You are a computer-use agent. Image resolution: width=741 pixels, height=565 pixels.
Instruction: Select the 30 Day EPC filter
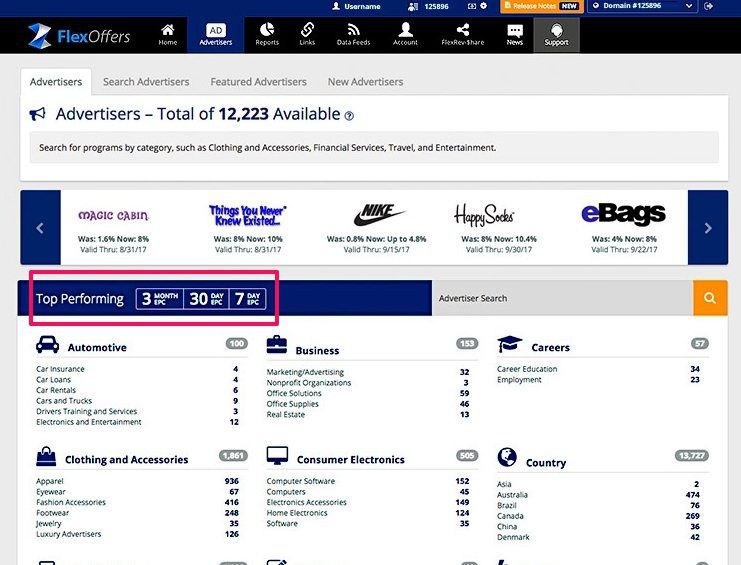[207, 298]
